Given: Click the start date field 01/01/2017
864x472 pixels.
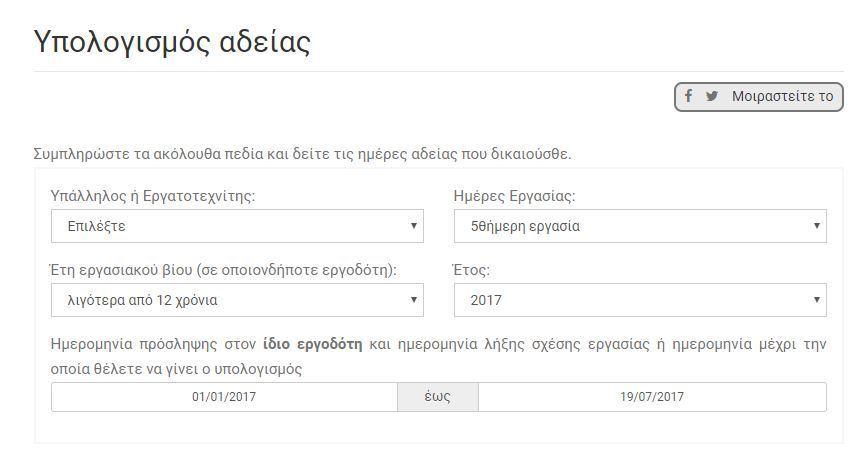Looking at the screenshot, I should 224,397.
